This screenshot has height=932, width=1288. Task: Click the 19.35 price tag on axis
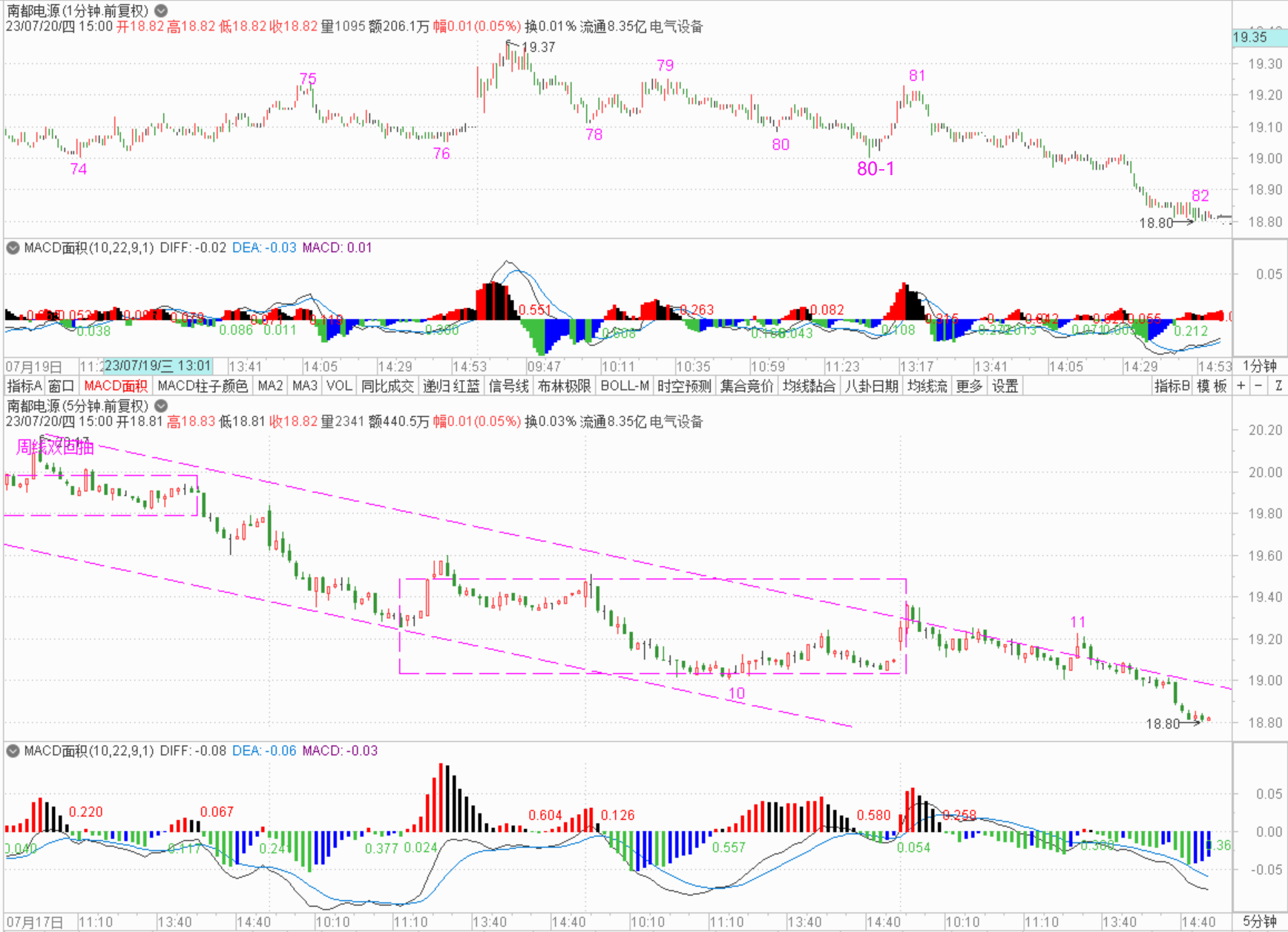[x=1251, y=37]
